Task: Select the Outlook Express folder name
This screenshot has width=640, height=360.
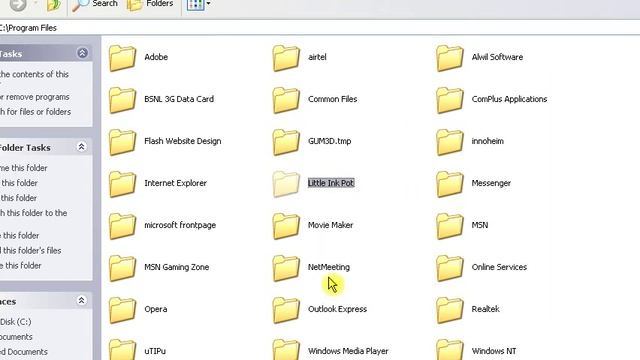Action: [337, 309]
